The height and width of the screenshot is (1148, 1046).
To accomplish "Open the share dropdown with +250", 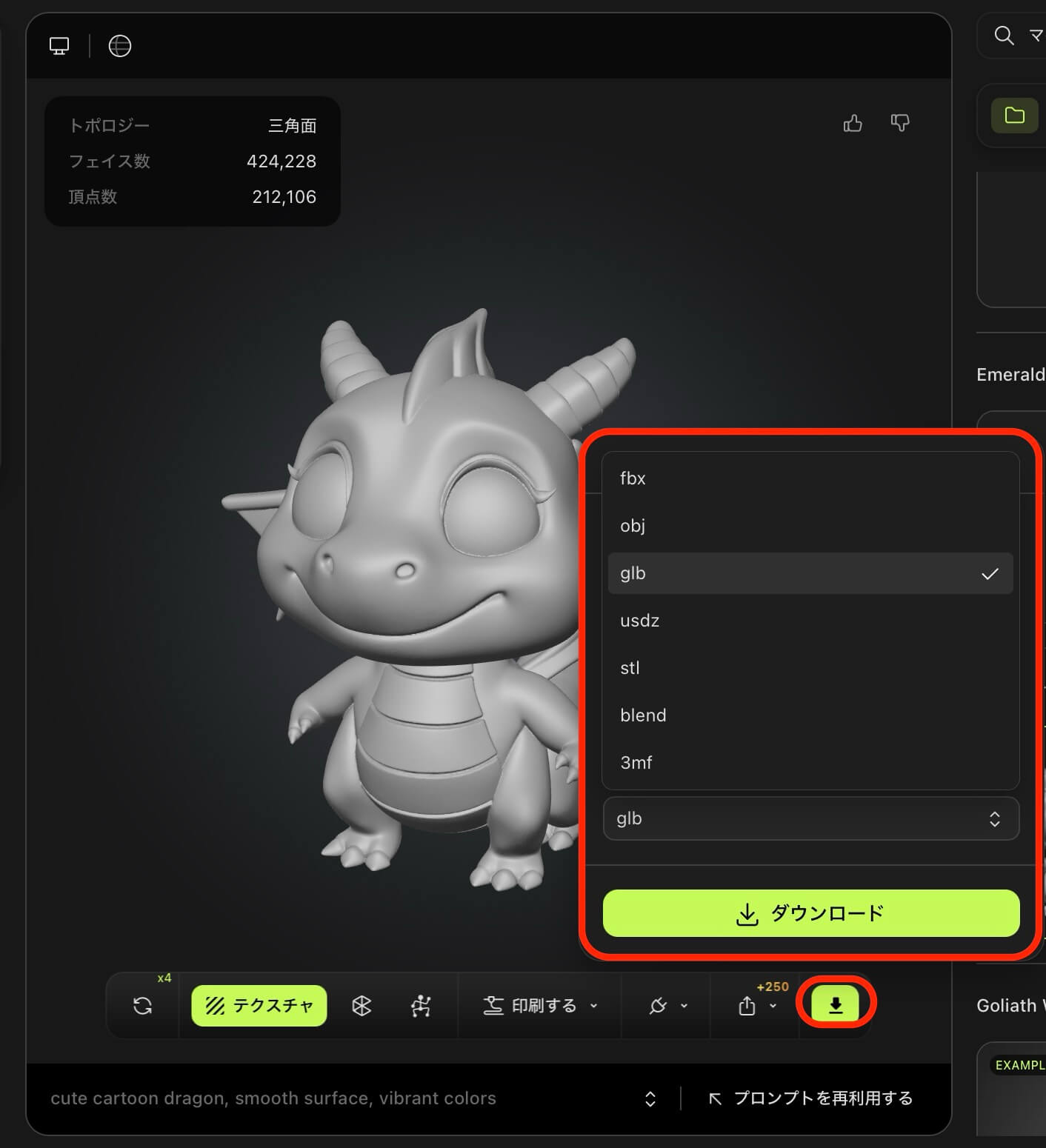I will 756,1005.
